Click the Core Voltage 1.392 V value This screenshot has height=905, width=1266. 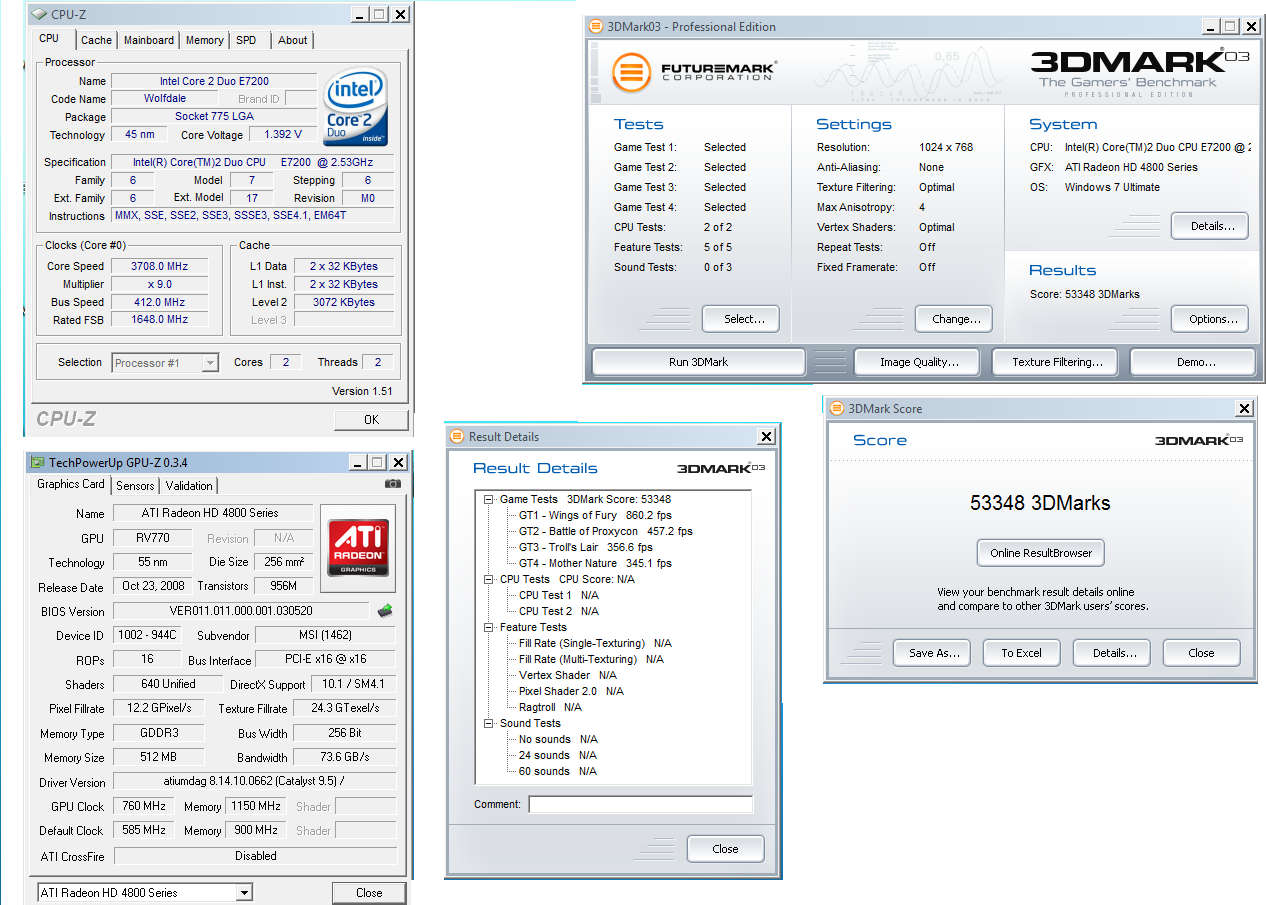(283, 135)
